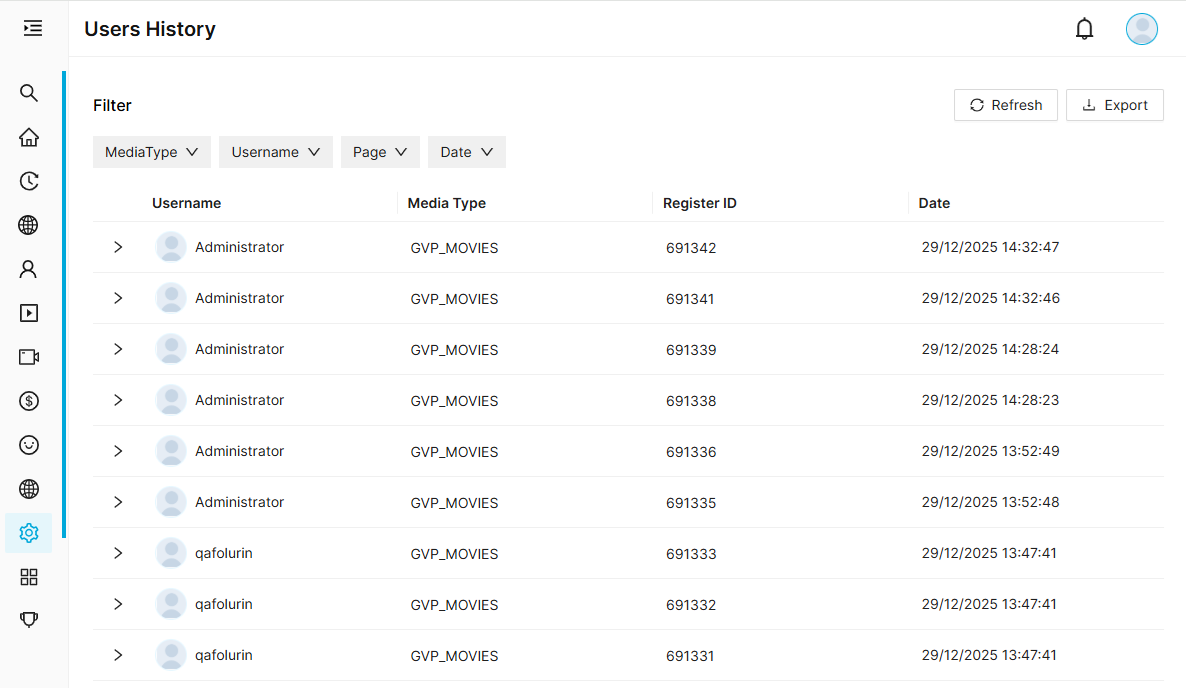Click the Export button
1186x688 pixels.
[1115, 105]
